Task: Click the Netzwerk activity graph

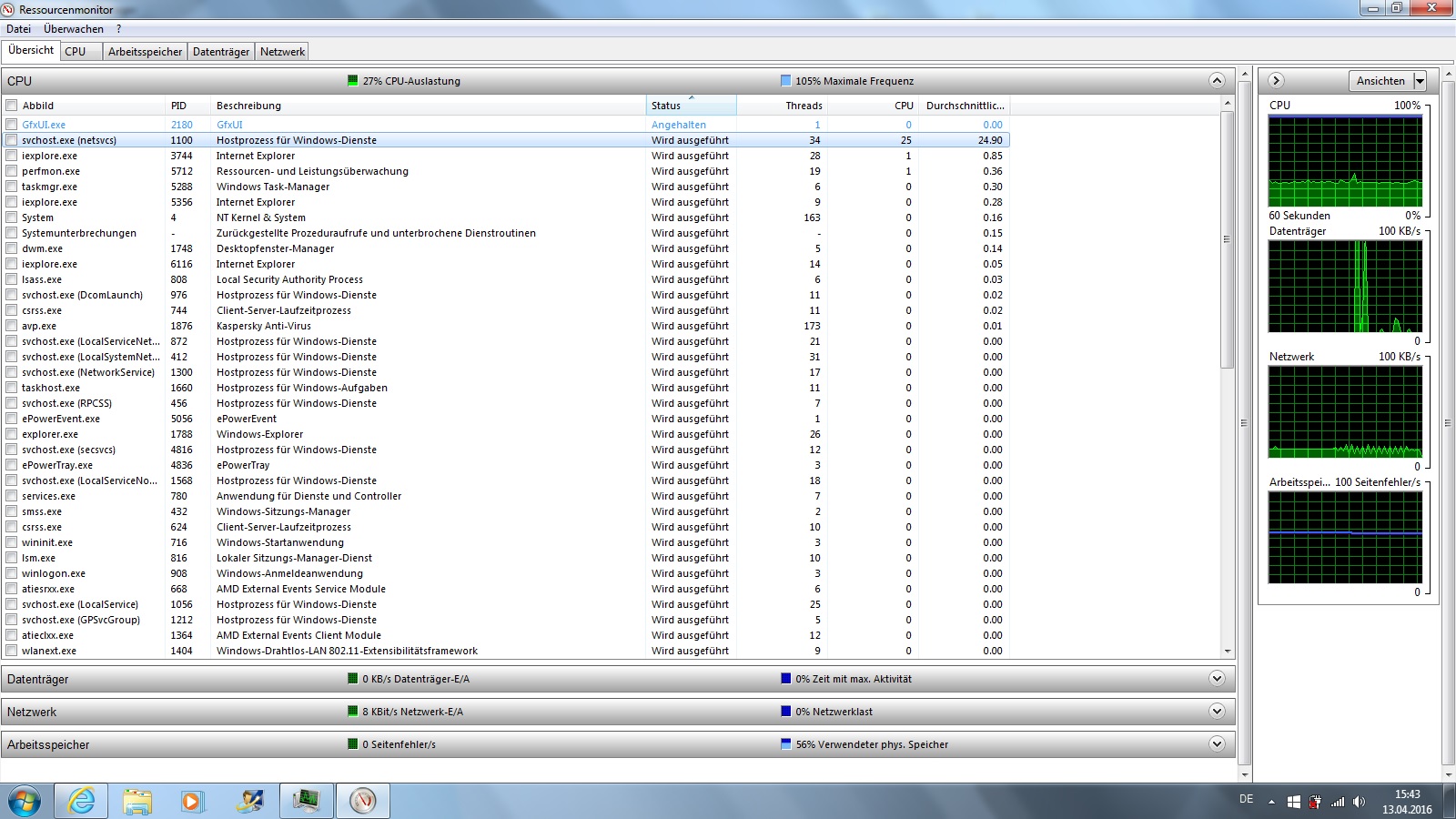Action: 1345,412
